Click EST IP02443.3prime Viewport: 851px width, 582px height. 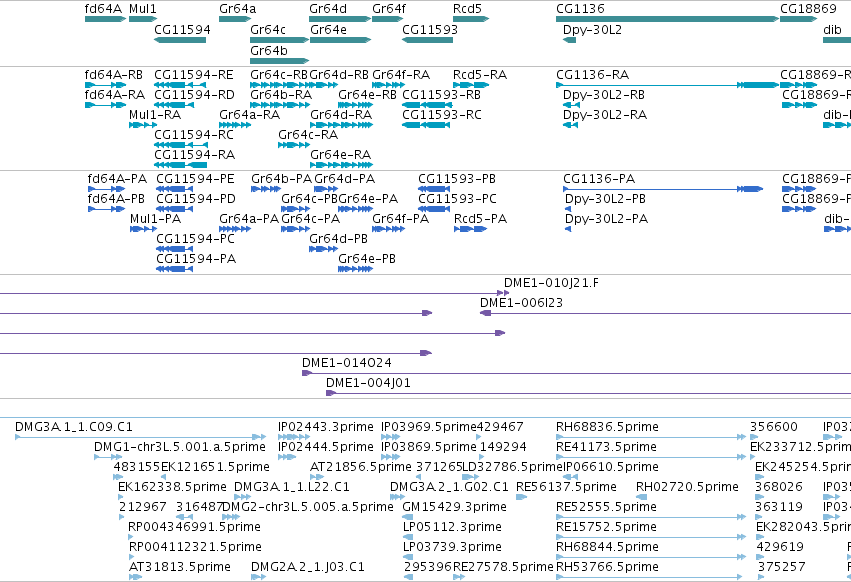click(x=294, y=437)
